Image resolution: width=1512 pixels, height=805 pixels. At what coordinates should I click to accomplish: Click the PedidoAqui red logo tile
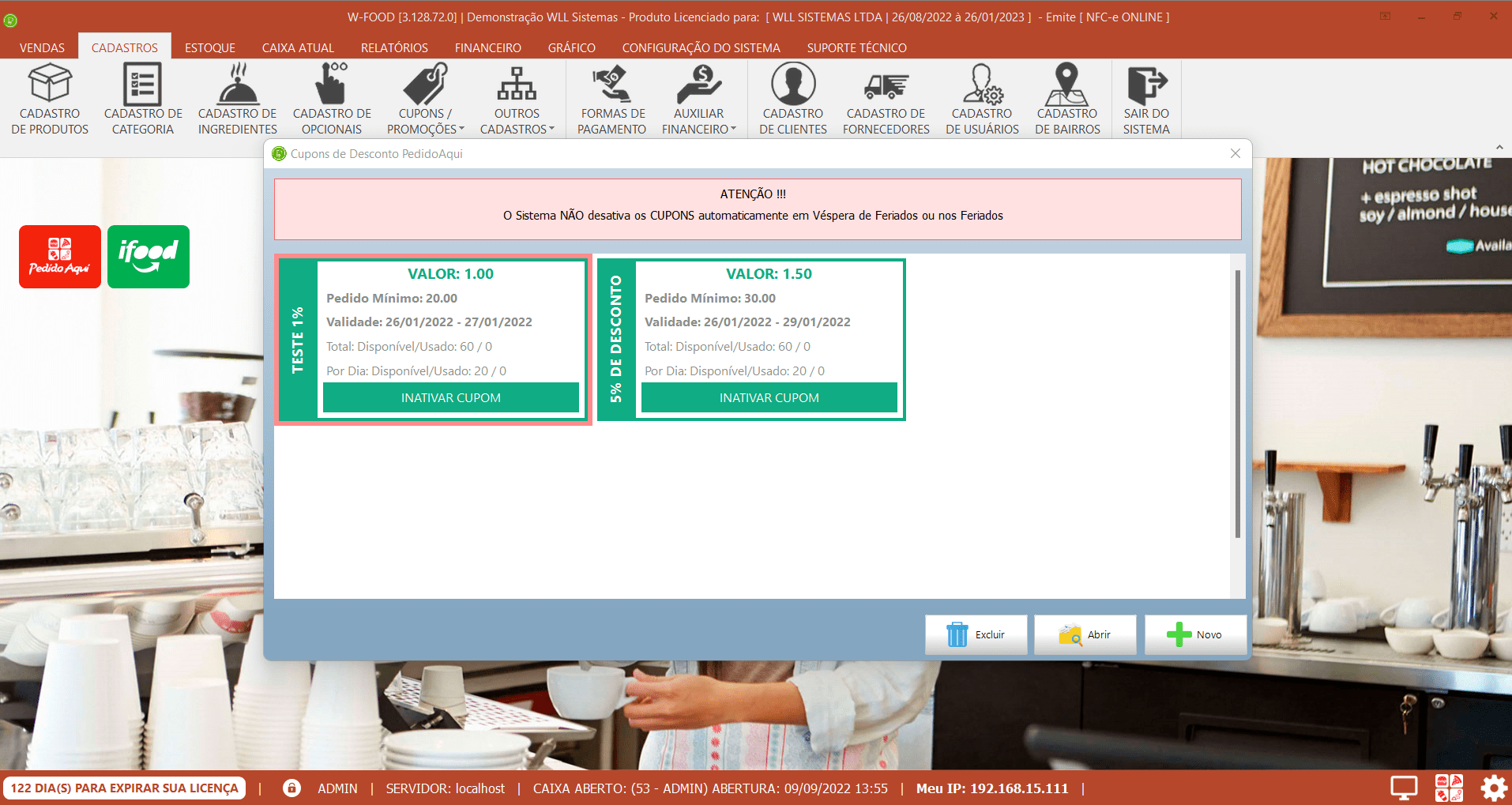coord(60,257)
